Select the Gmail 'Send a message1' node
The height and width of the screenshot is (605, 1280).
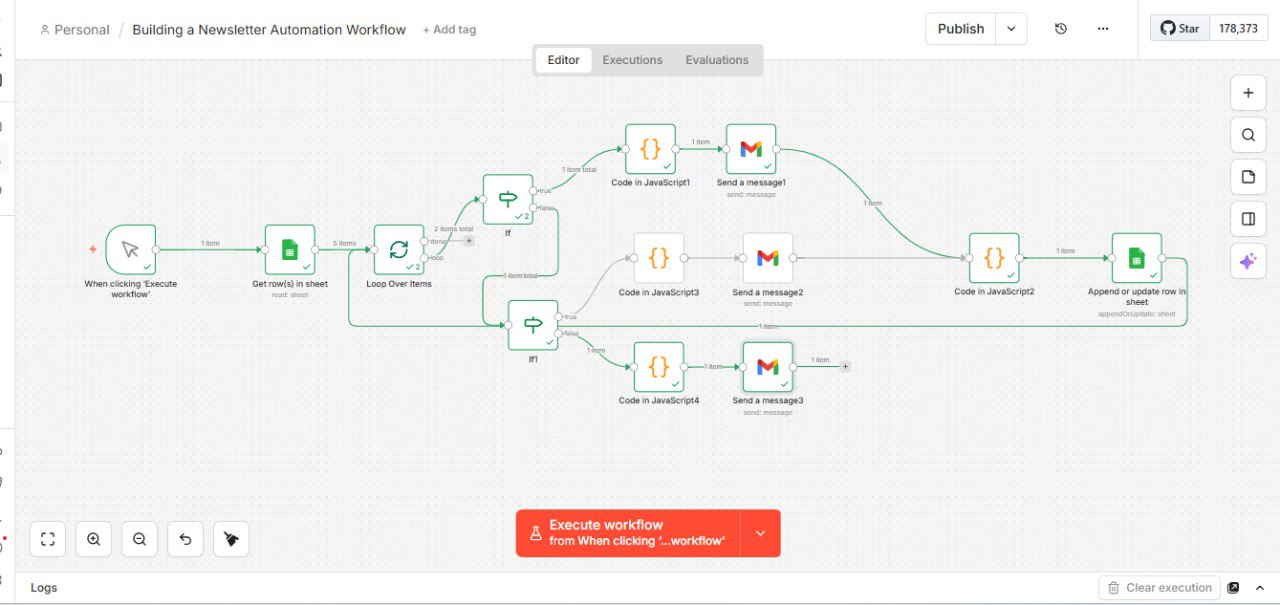coord(751,149)
